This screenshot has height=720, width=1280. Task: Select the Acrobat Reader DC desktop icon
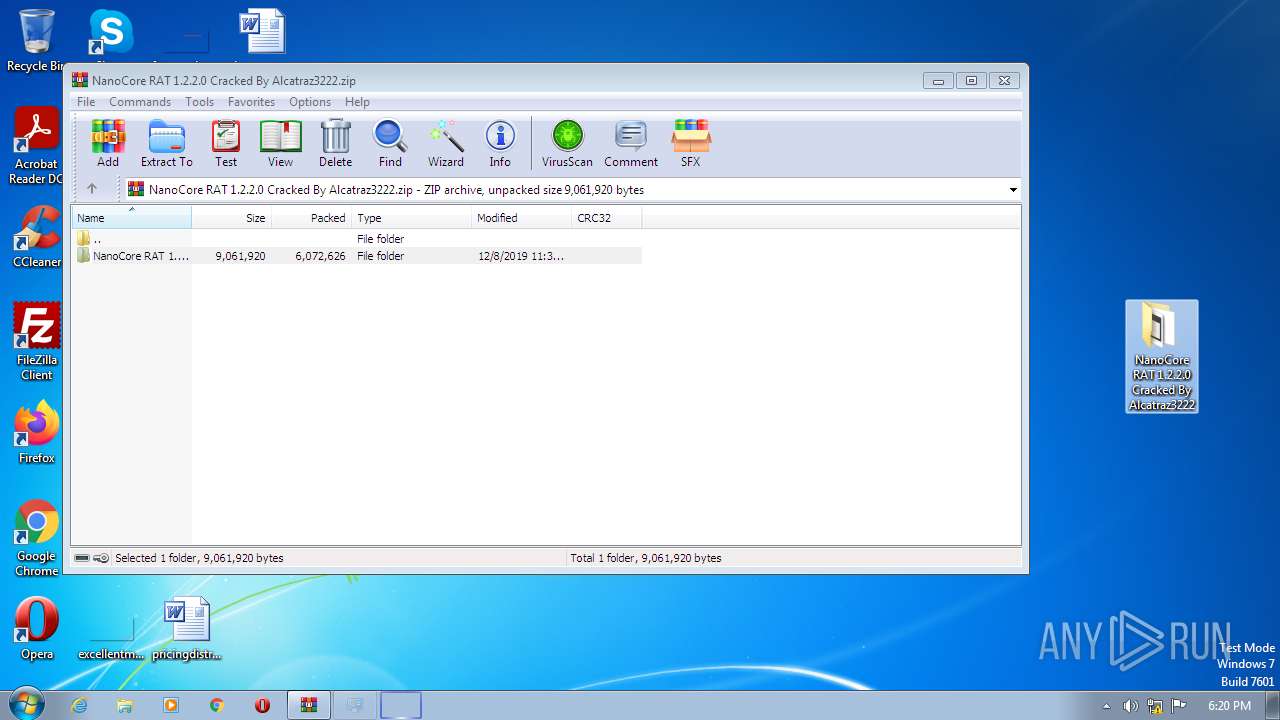pyautogui.click(x=37, y=146)
